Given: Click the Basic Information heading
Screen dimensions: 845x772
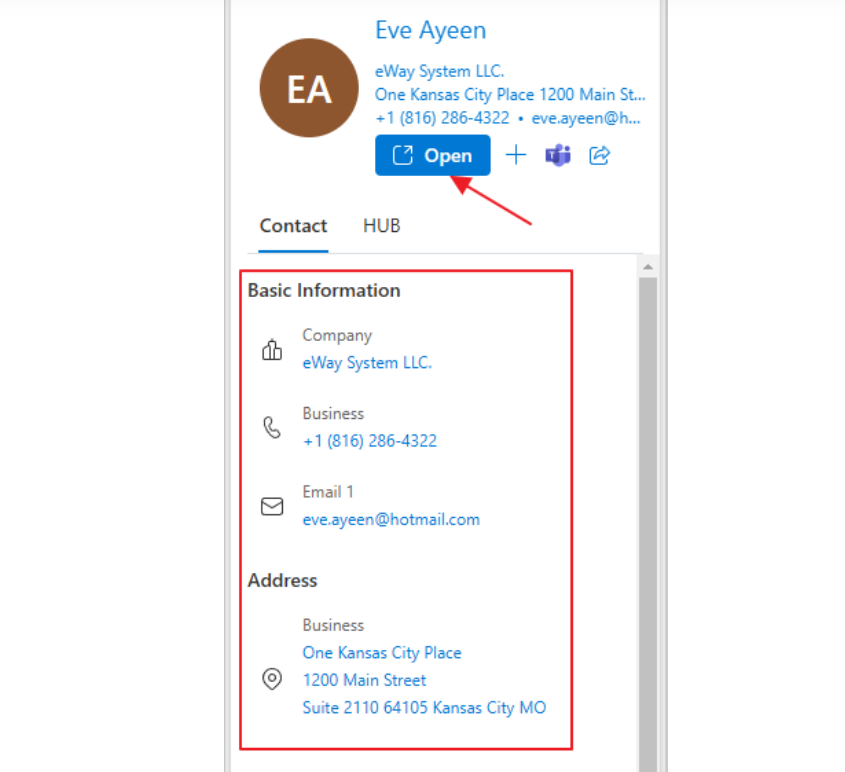Looking at the screenshot, I should [324, 291].
